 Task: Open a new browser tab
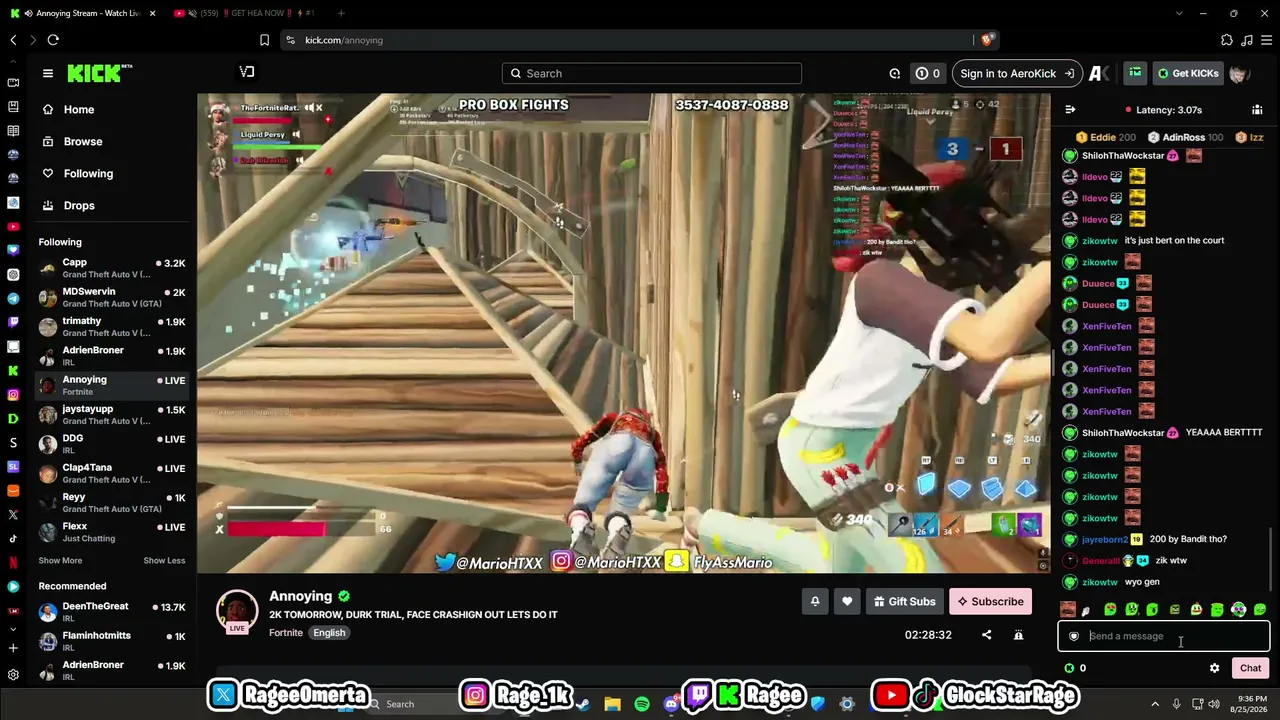pyautogui.click(x=341, y=13)
